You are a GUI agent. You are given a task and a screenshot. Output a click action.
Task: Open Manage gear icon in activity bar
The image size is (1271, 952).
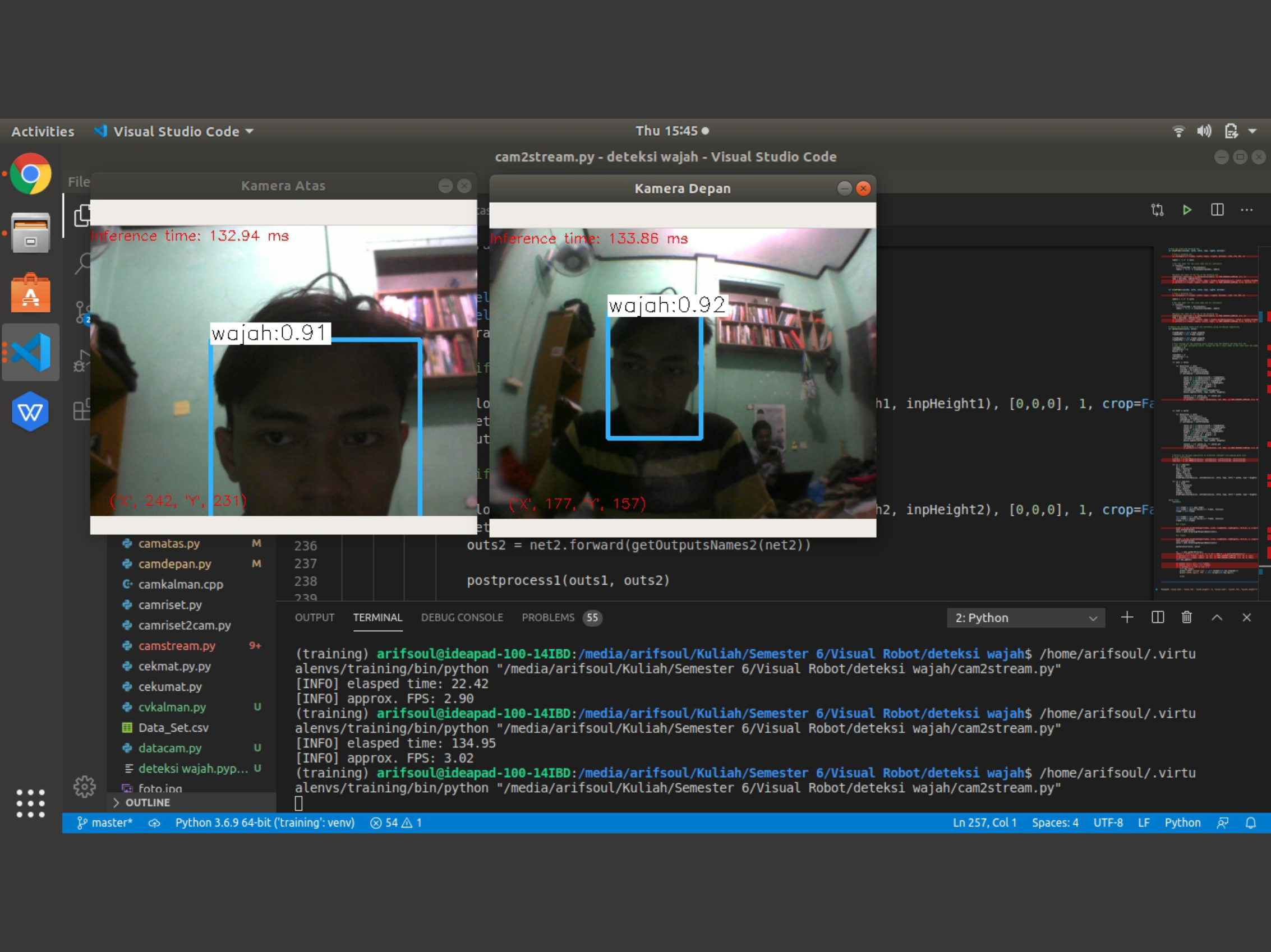85,787
